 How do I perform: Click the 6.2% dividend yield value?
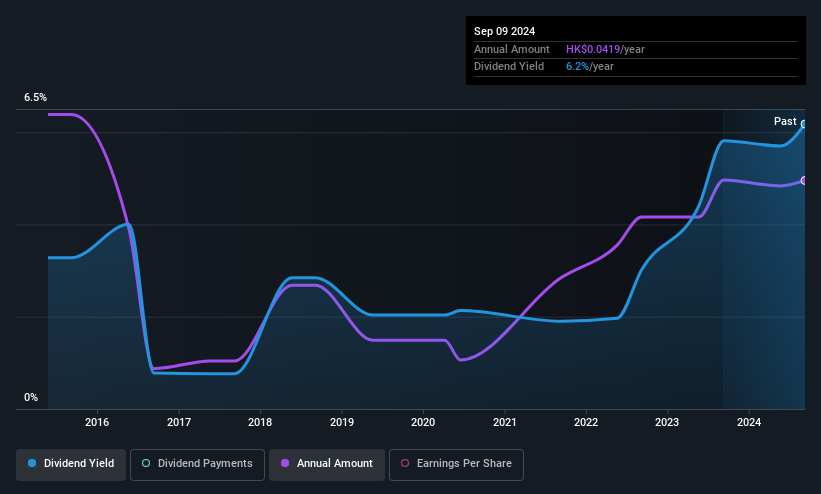click(x=578, y=67)
